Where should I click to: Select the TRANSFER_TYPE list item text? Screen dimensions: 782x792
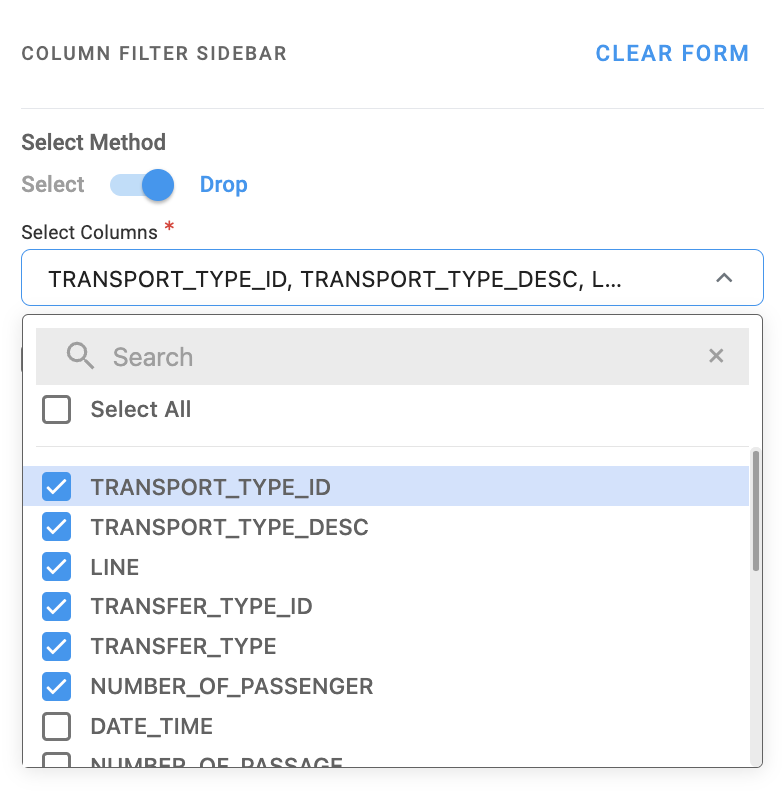click(x=183, y=646)
